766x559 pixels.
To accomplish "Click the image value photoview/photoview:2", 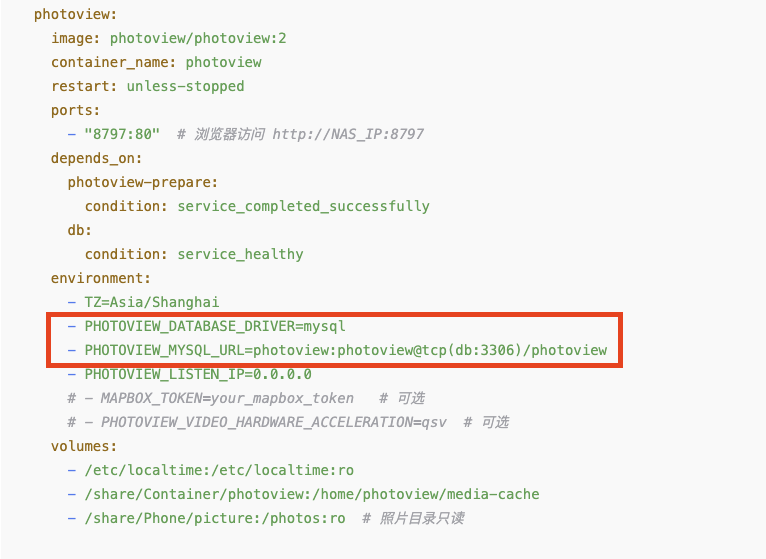I will pos(198,39).
